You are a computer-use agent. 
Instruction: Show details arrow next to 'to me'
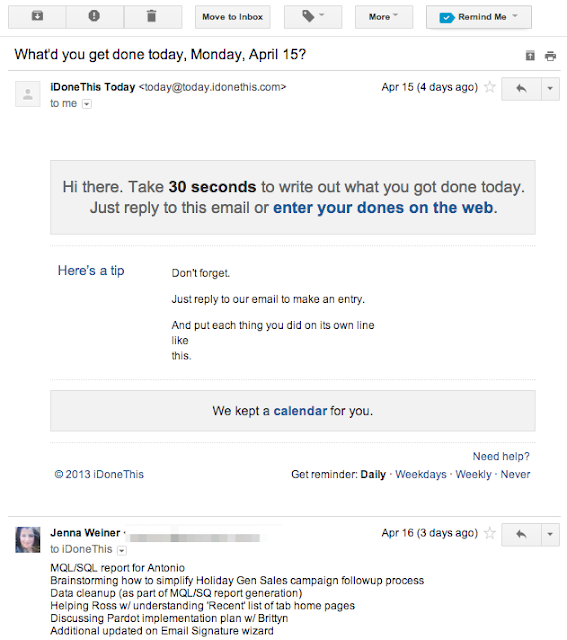point(87,104)
